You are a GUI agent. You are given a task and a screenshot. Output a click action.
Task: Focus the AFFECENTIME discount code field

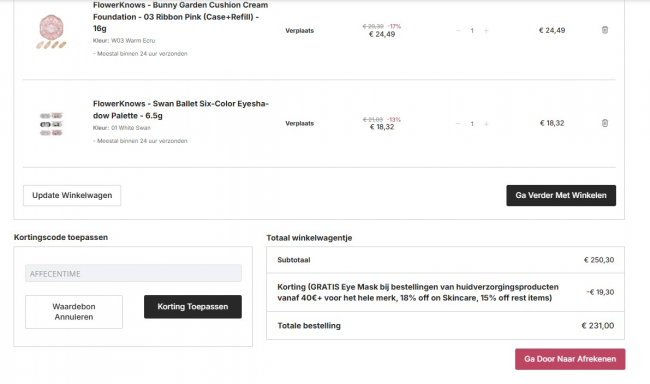click(133, 273)
